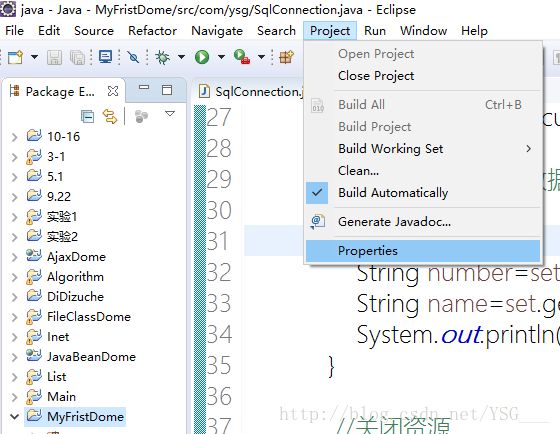
Task: Click the Debug bug icon
Action: pos(162,57)
